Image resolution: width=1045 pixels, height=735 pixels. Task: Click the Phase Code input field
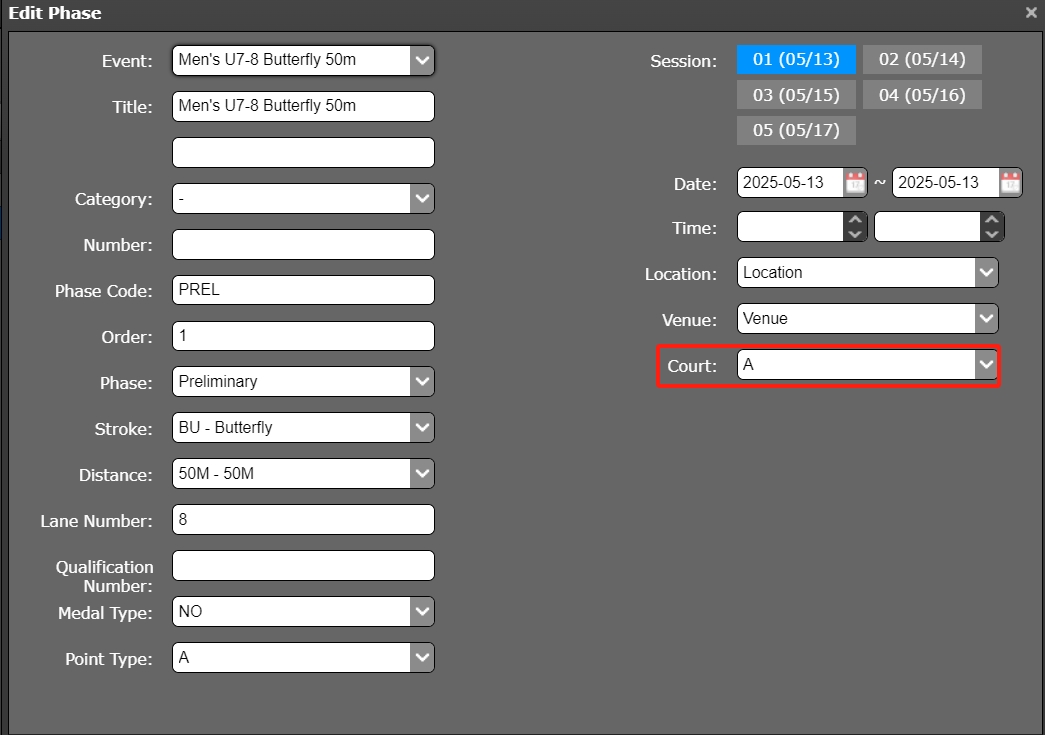coord(303,290)
